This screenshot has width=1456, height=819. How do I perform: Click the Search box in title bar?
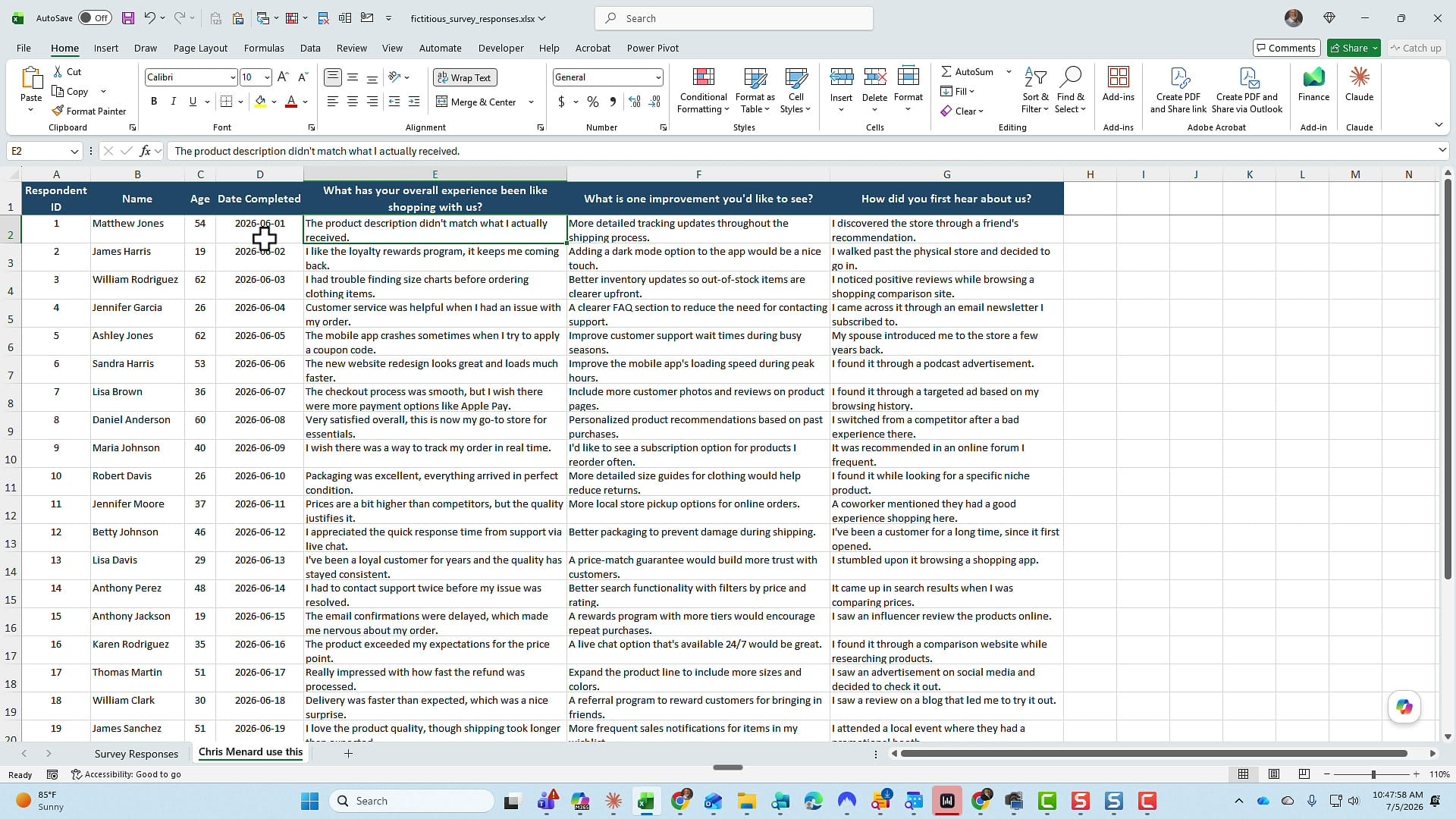click(x=734, y=18)
